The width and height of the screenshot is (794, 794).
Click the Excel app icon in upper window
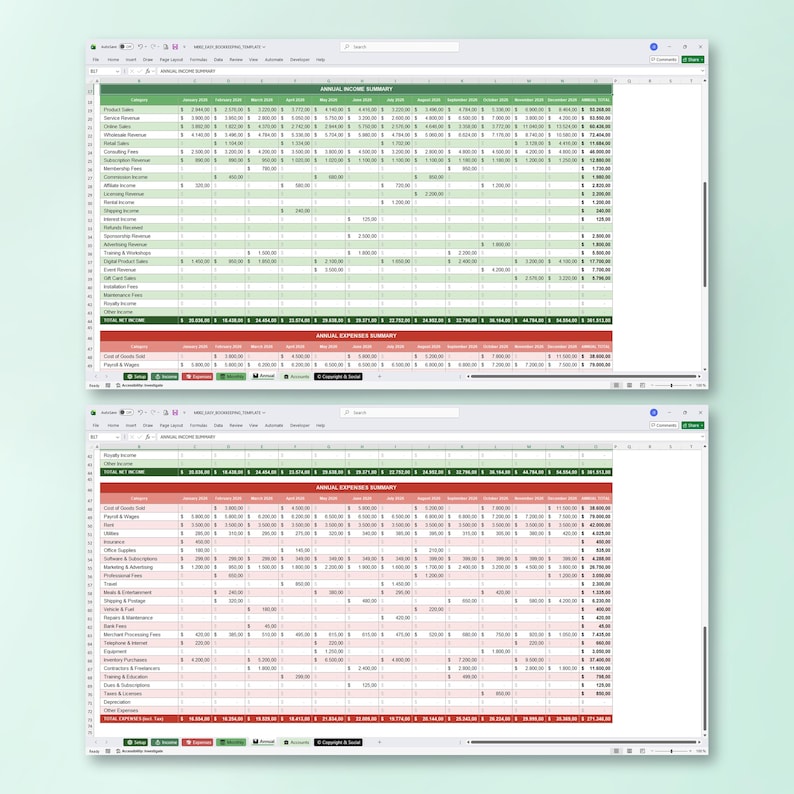(x=93, y=47)
